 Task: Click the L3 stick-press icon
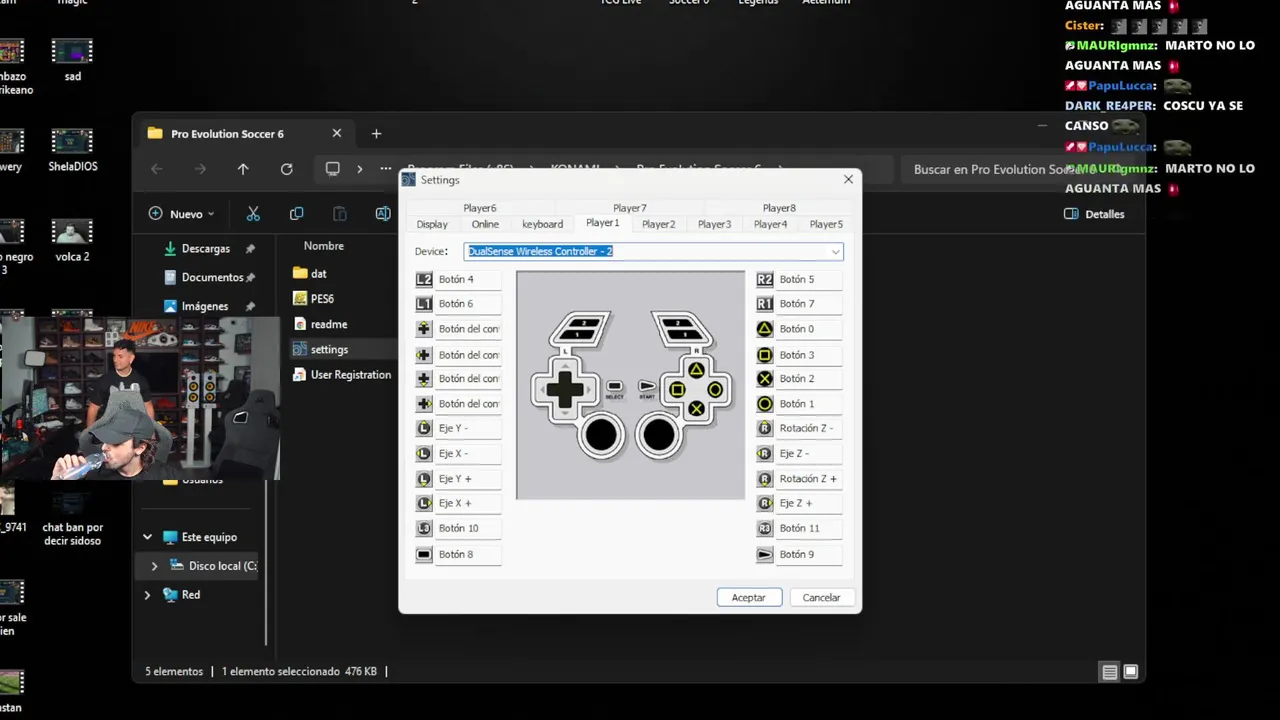[x=424, y=528]
